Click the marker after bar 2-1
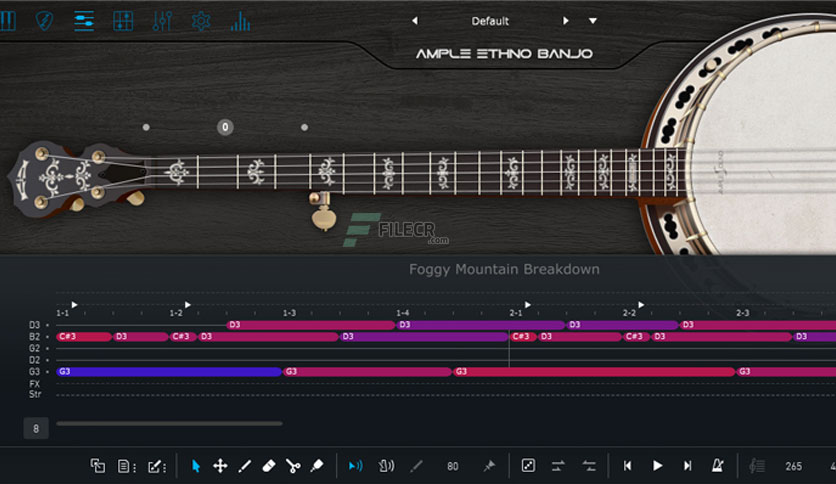Screen dimensions: 836x484 528,305
